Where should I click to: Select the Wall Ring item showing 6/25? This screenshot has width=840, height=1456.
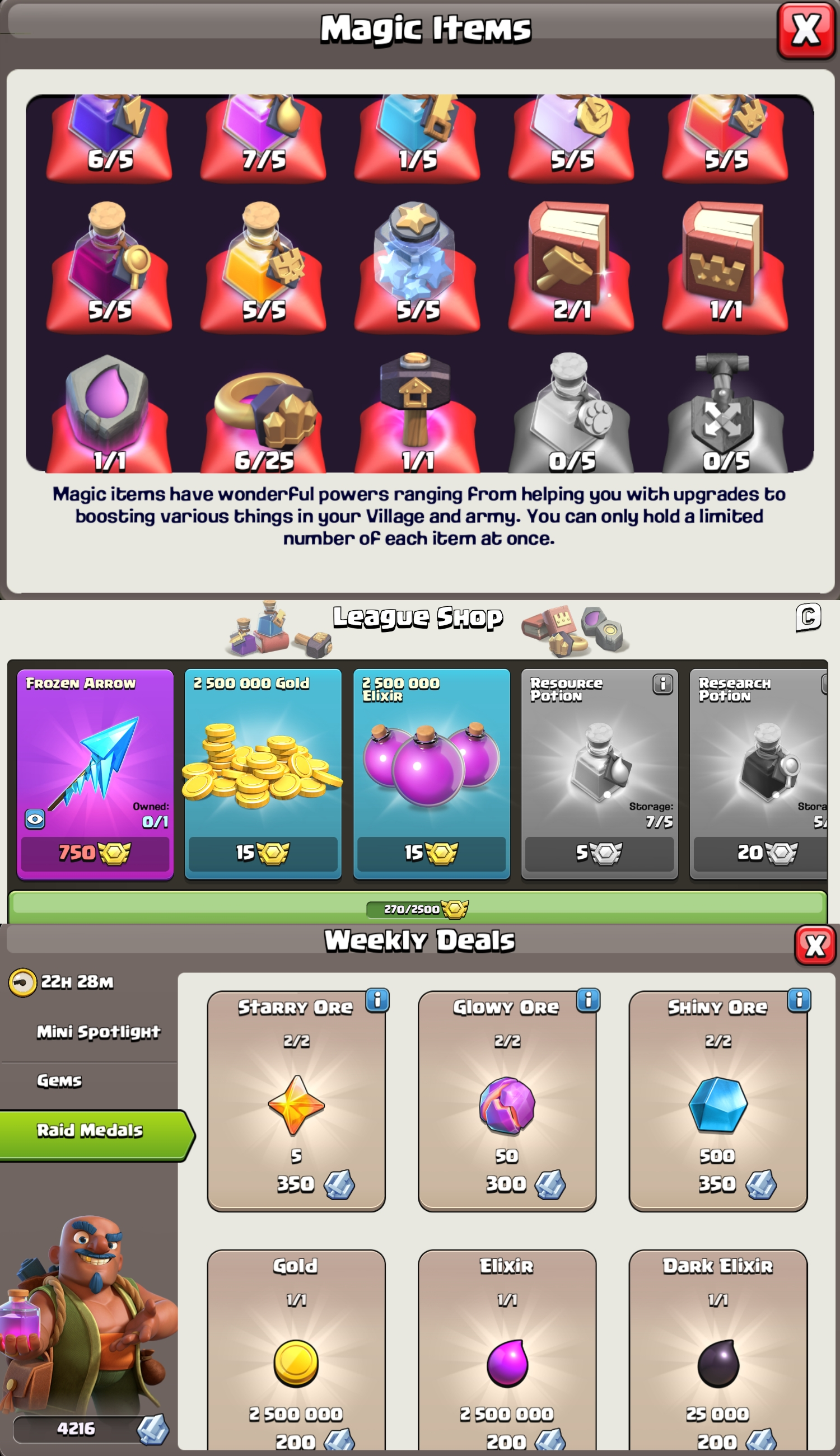[x=263, y=413]
